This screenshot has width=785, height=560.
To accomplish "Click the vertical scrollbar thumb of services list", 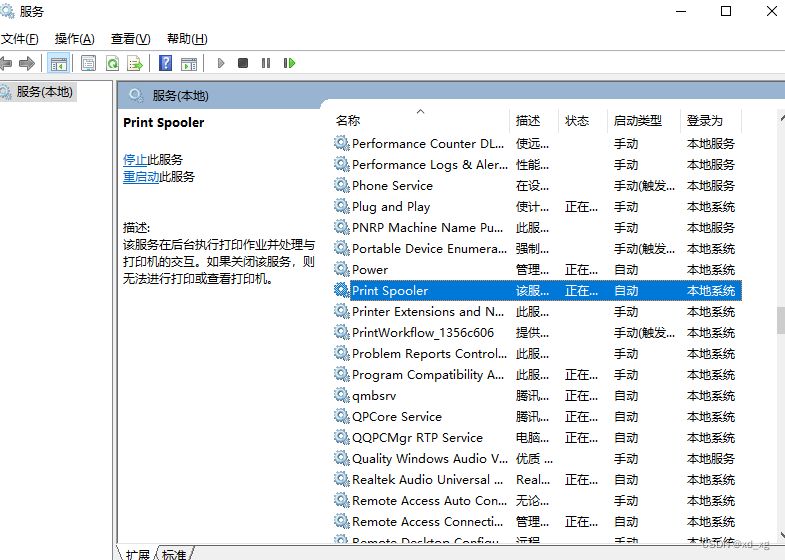I will [x=780, y=320].
